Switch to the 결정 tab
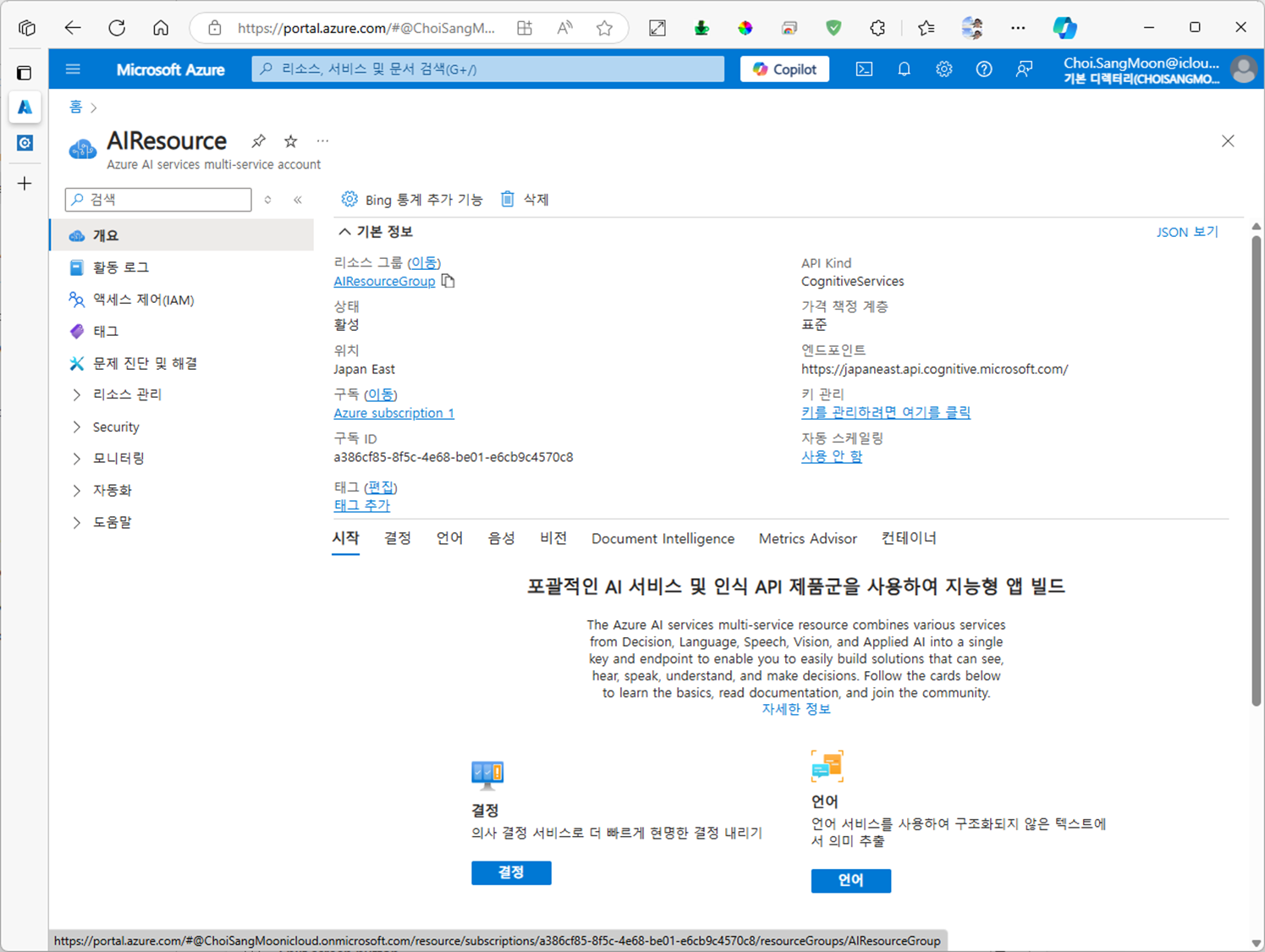The image size is (1265, 952). point(397,538)
